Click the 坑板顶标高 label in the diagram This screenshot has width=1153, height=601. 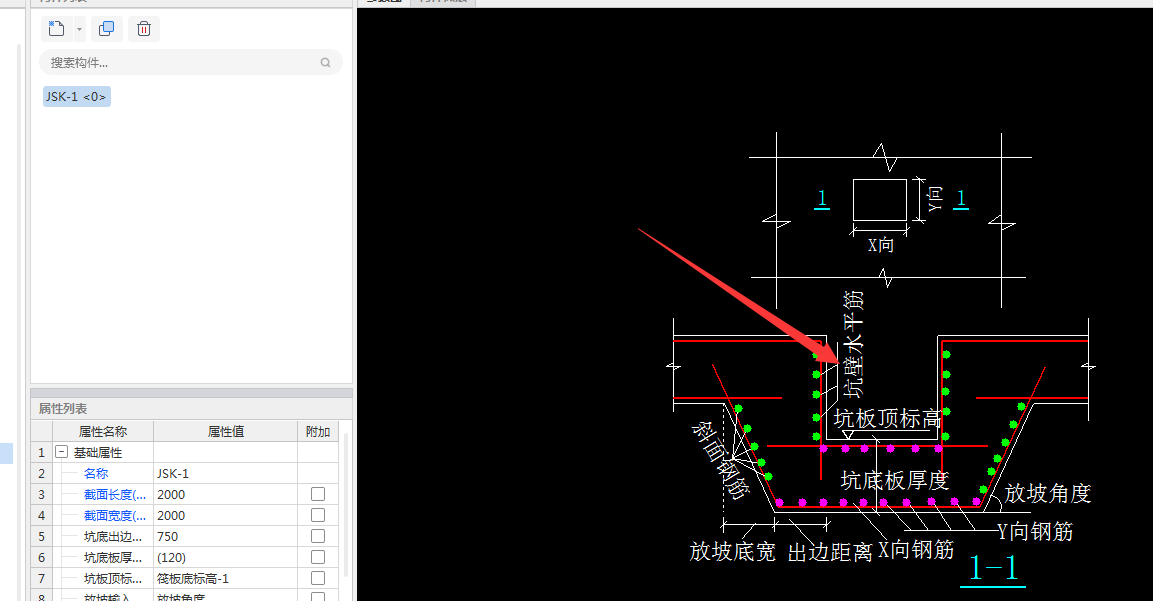[888, 419]
